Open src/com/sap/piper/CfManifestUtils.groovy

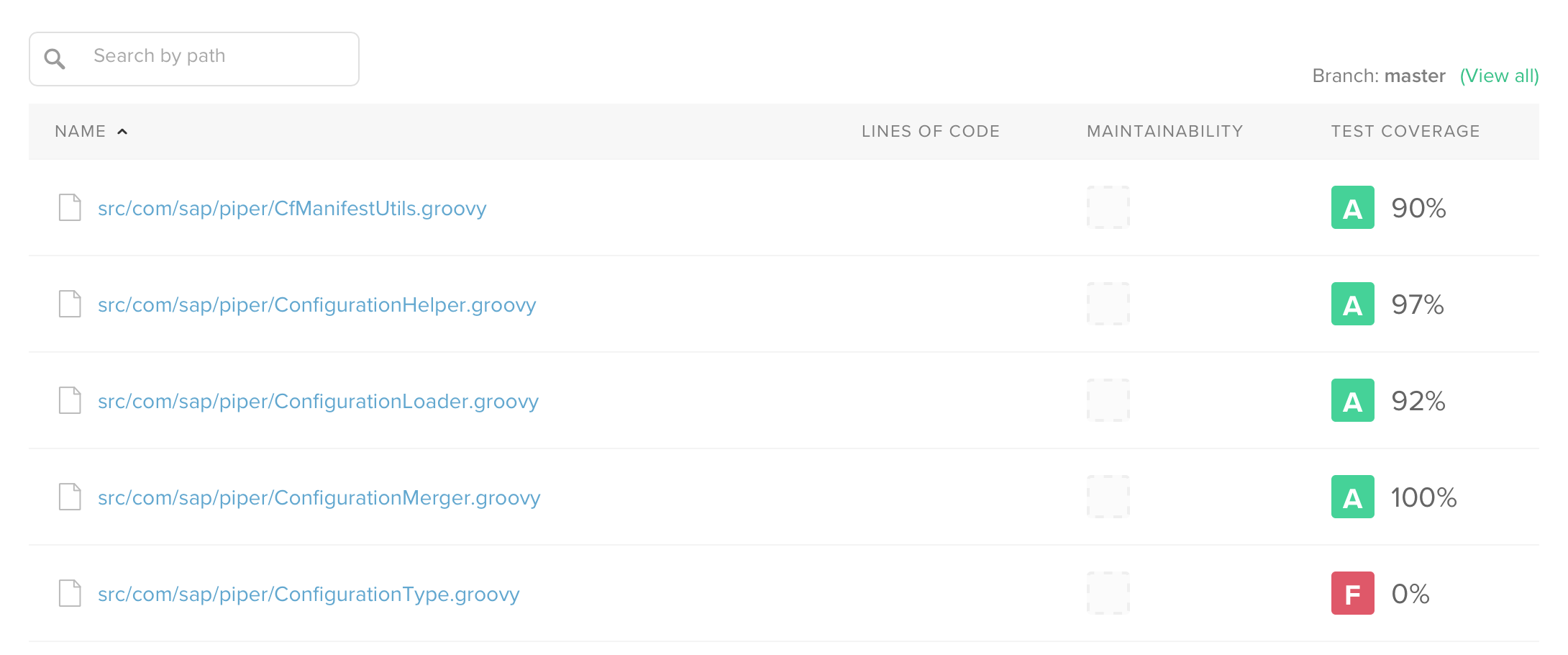[292, 208]
